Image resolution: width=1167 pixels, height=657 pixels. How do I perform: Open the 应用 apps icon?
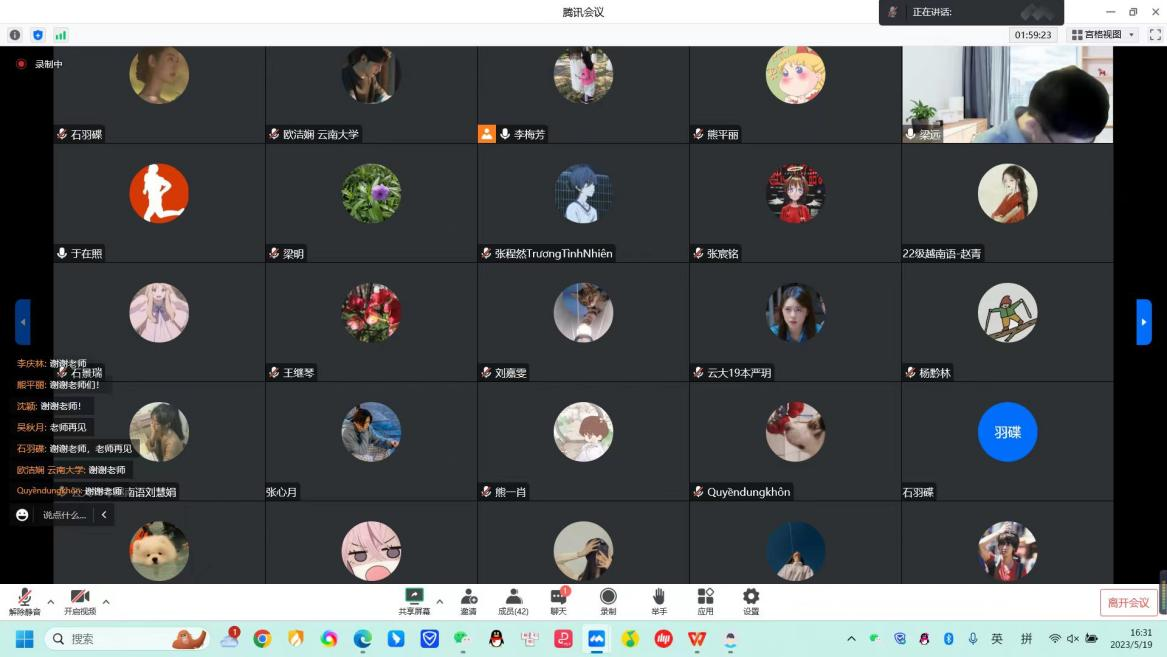705,601
